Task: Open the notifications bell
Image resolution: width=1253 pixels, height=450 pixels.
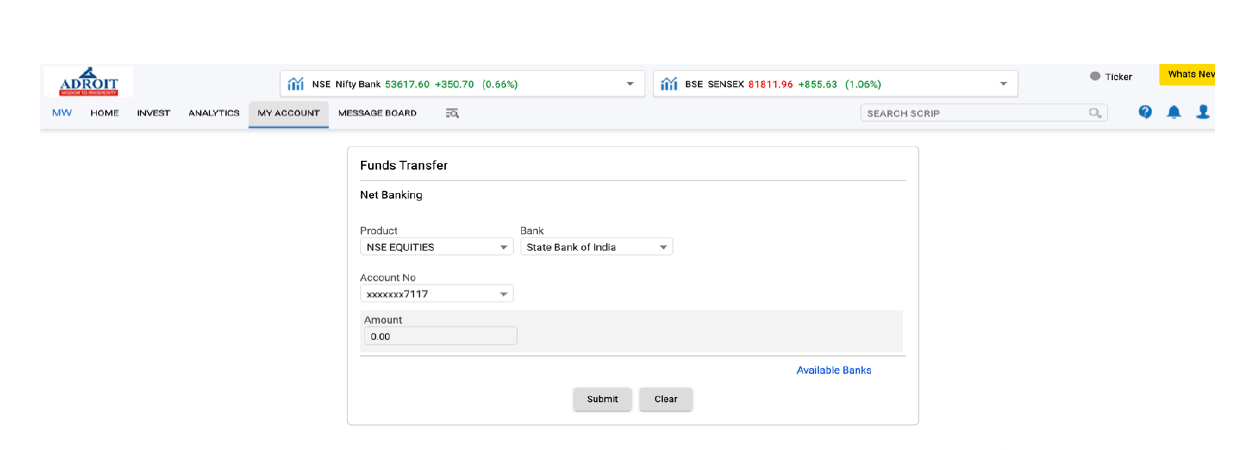Action: [1174, 113]
